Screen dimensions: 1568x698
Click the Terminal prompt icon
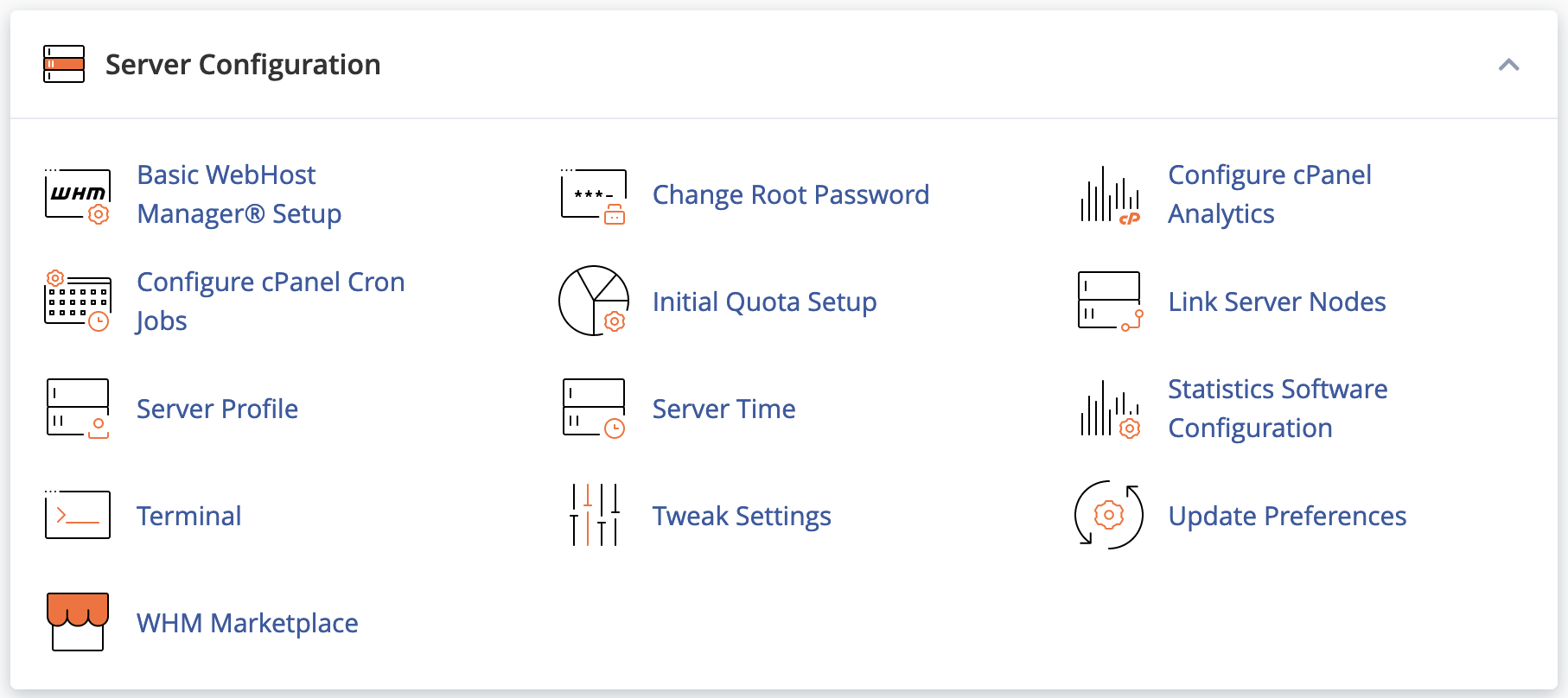(78, 516)
